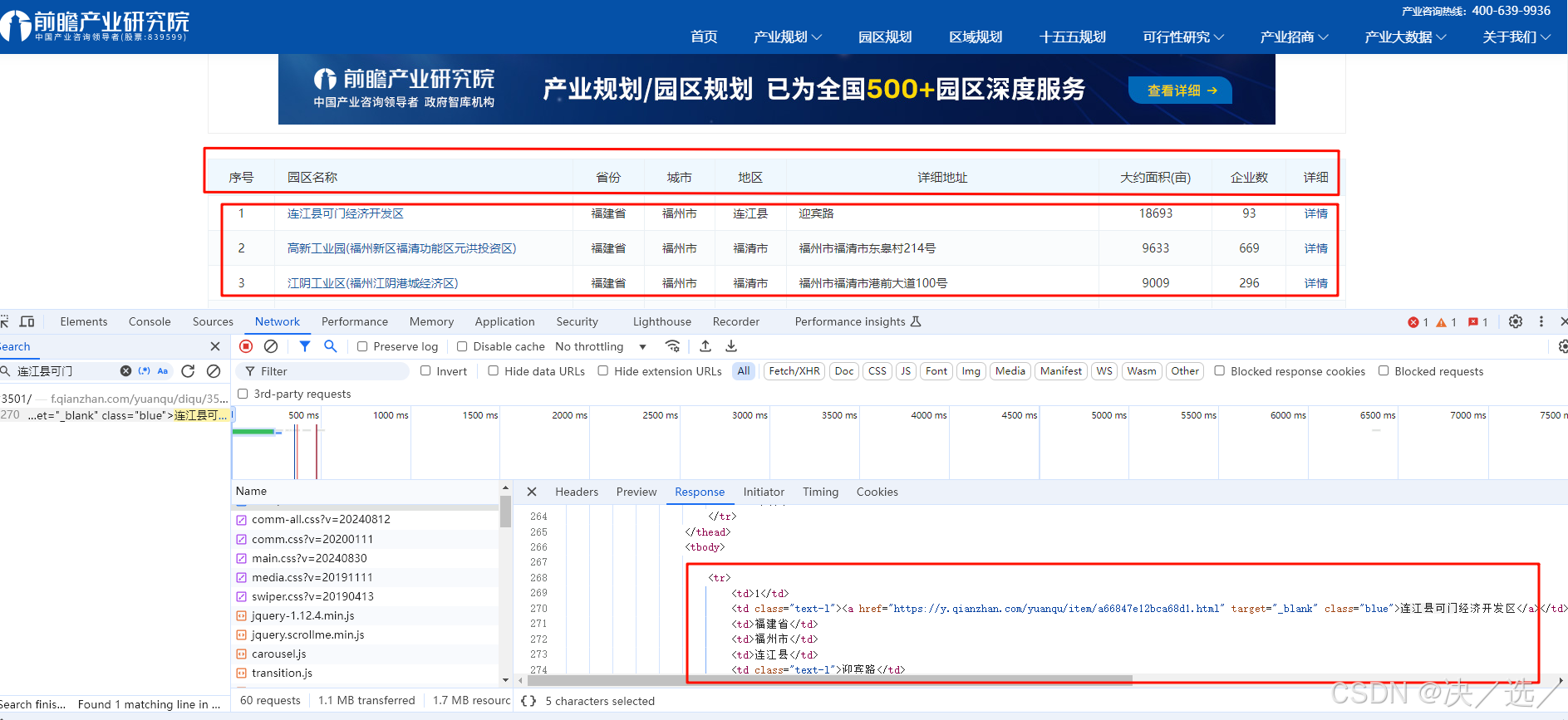Toggle Hide extension URLs checkbox

coord(603,371)
